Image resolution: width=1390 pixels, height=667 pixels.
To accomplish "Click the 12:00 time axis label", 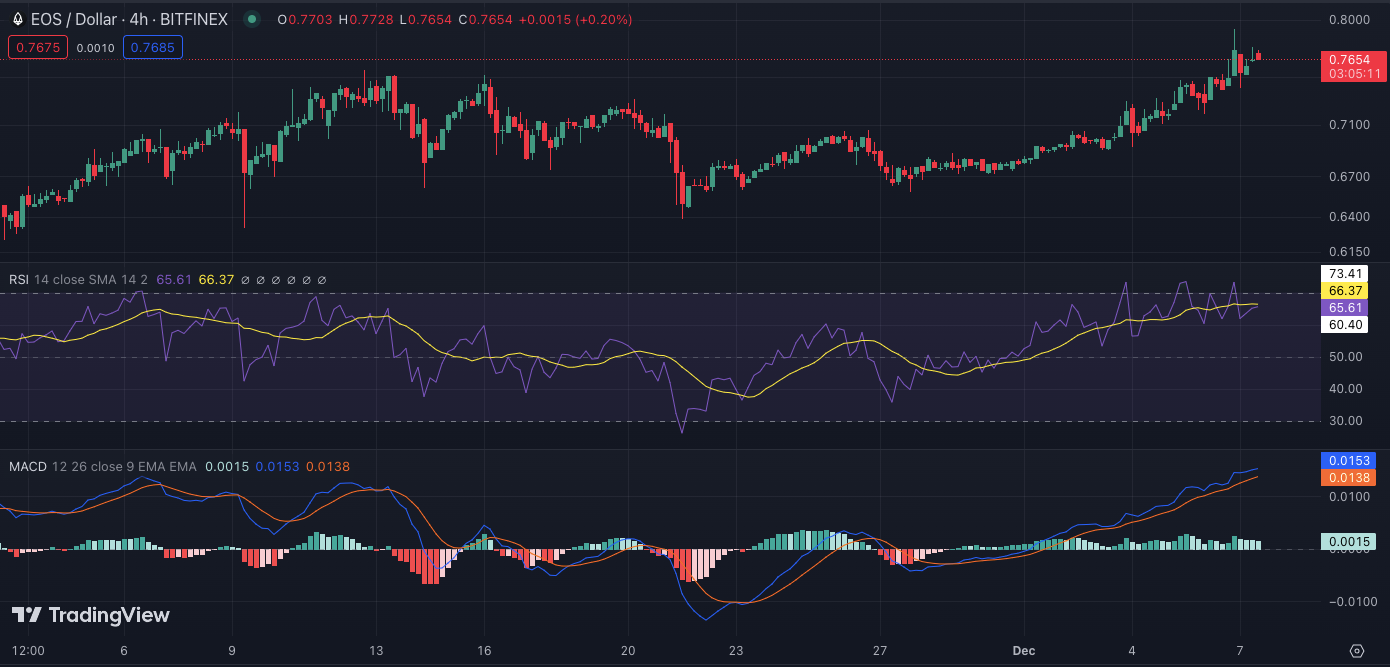I will [28, 650].
